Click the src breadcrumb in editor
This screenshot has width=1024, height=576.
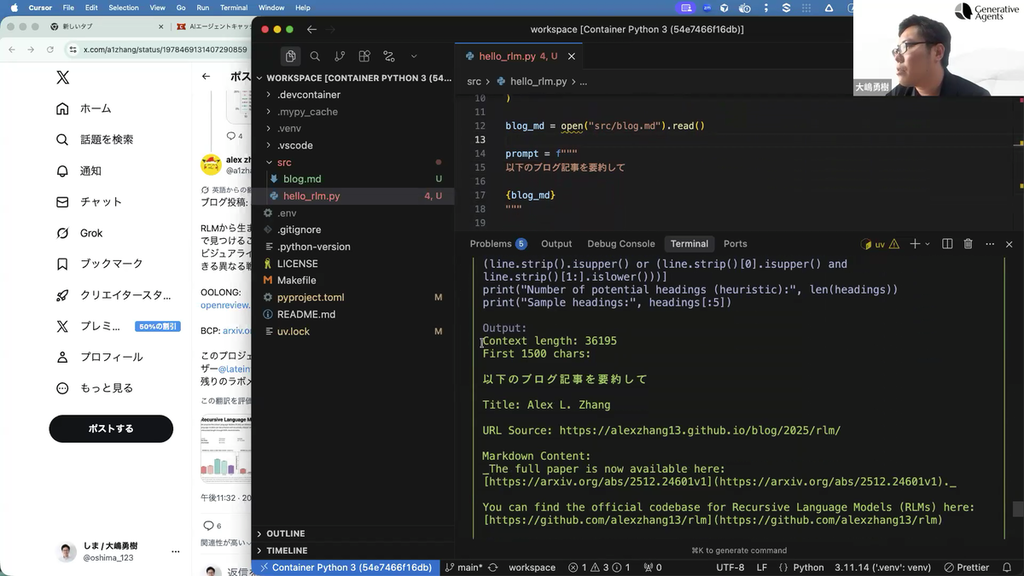[x=474, y=82]
